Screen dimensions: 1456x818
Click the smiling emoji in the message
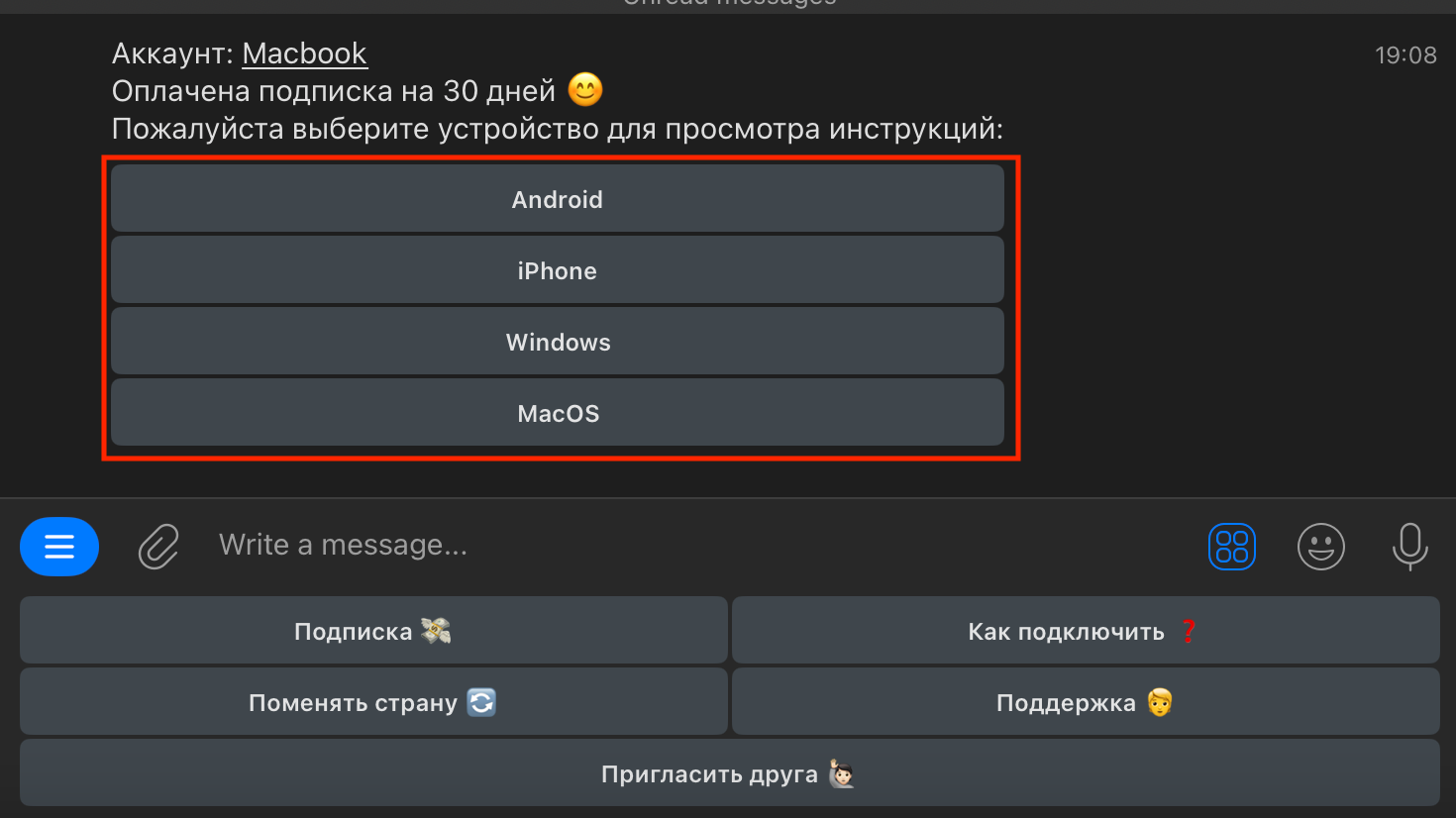pos(585,90)
